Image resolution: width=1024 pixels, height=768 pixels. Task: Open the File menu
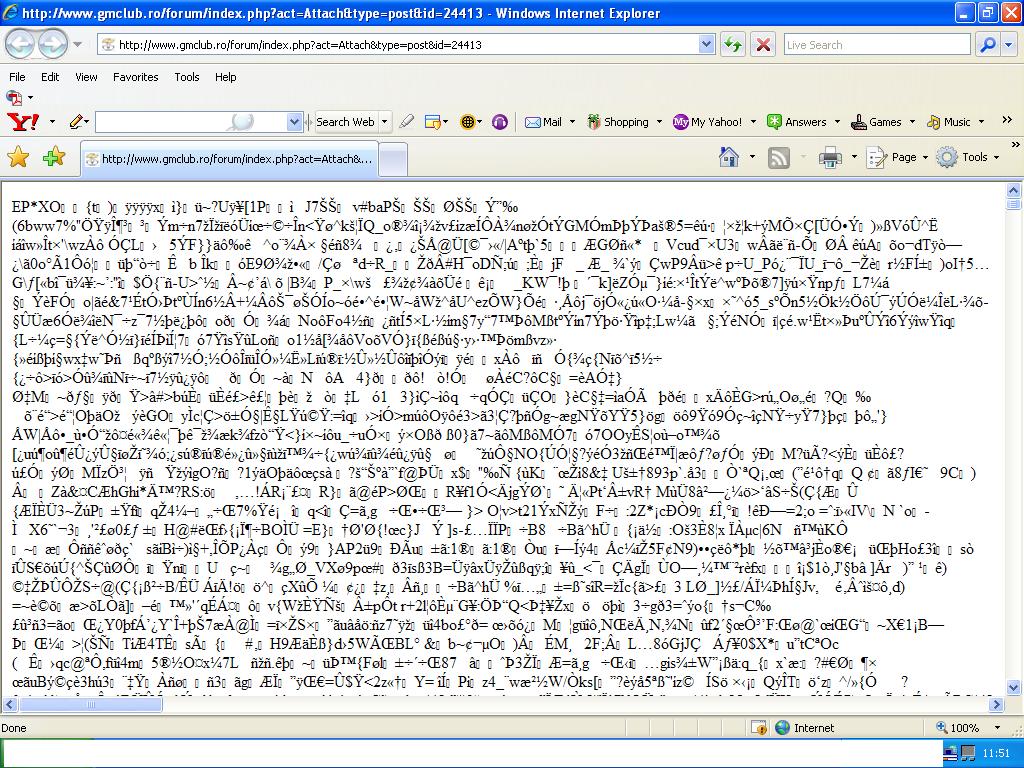point(17,77)
